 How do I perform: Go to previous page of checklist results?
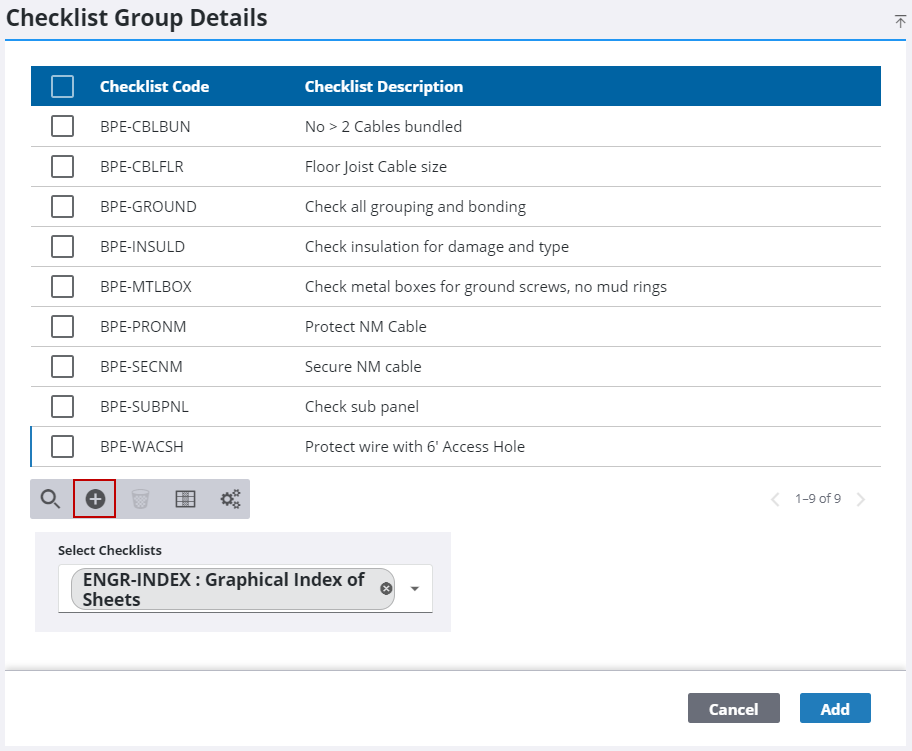pyautogui.click(x=775, y=499)
